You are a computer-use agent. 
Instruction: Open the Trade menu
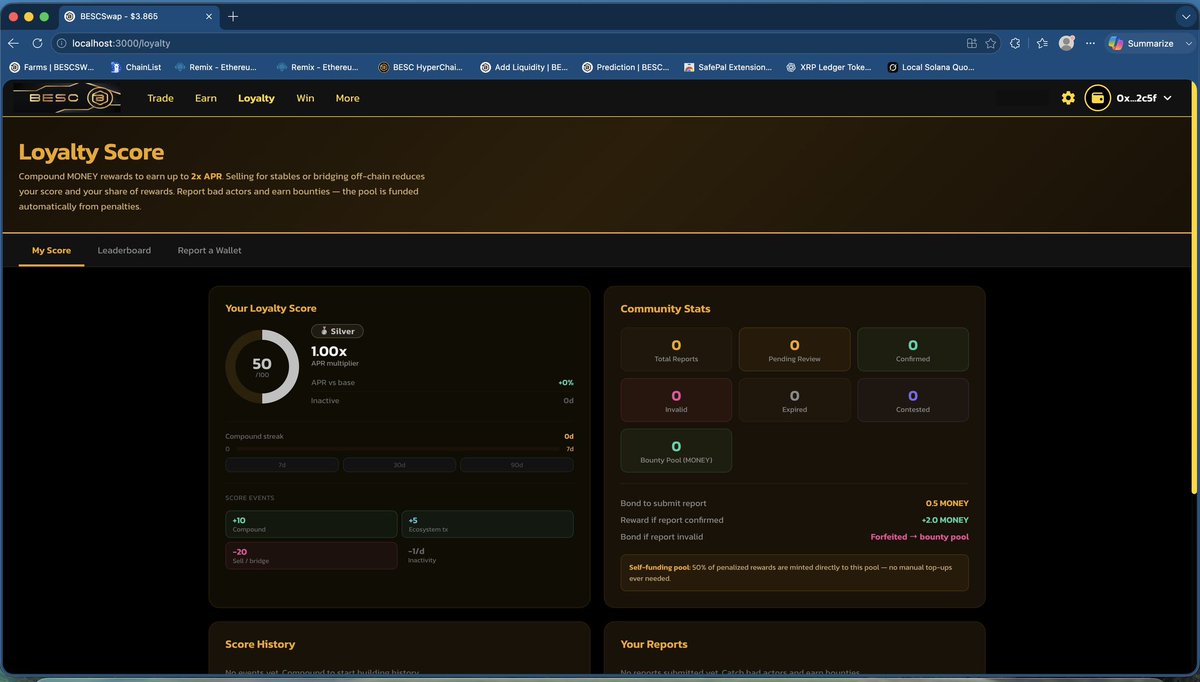(x=160, y=98)
